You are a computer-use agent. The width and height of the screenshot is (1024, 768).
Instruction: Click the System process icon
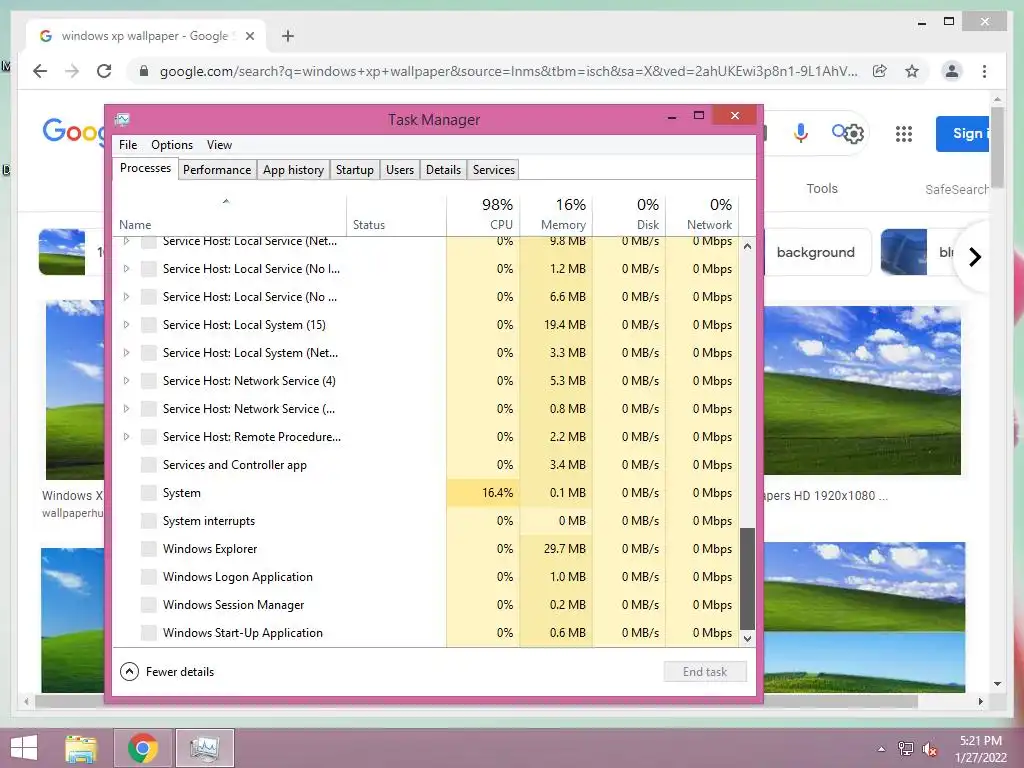click(x=149, y=493)
